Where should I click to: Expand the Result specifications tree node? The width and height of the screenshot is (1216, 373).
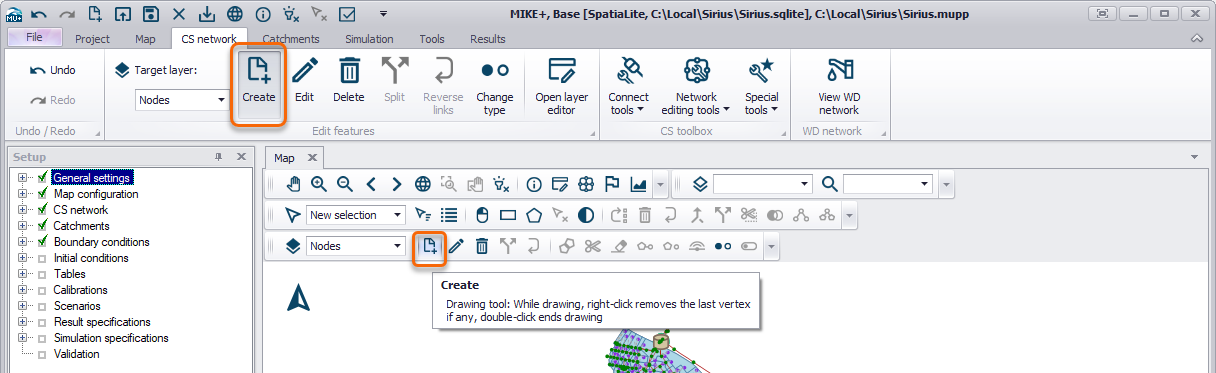click(x=22, y=322)
